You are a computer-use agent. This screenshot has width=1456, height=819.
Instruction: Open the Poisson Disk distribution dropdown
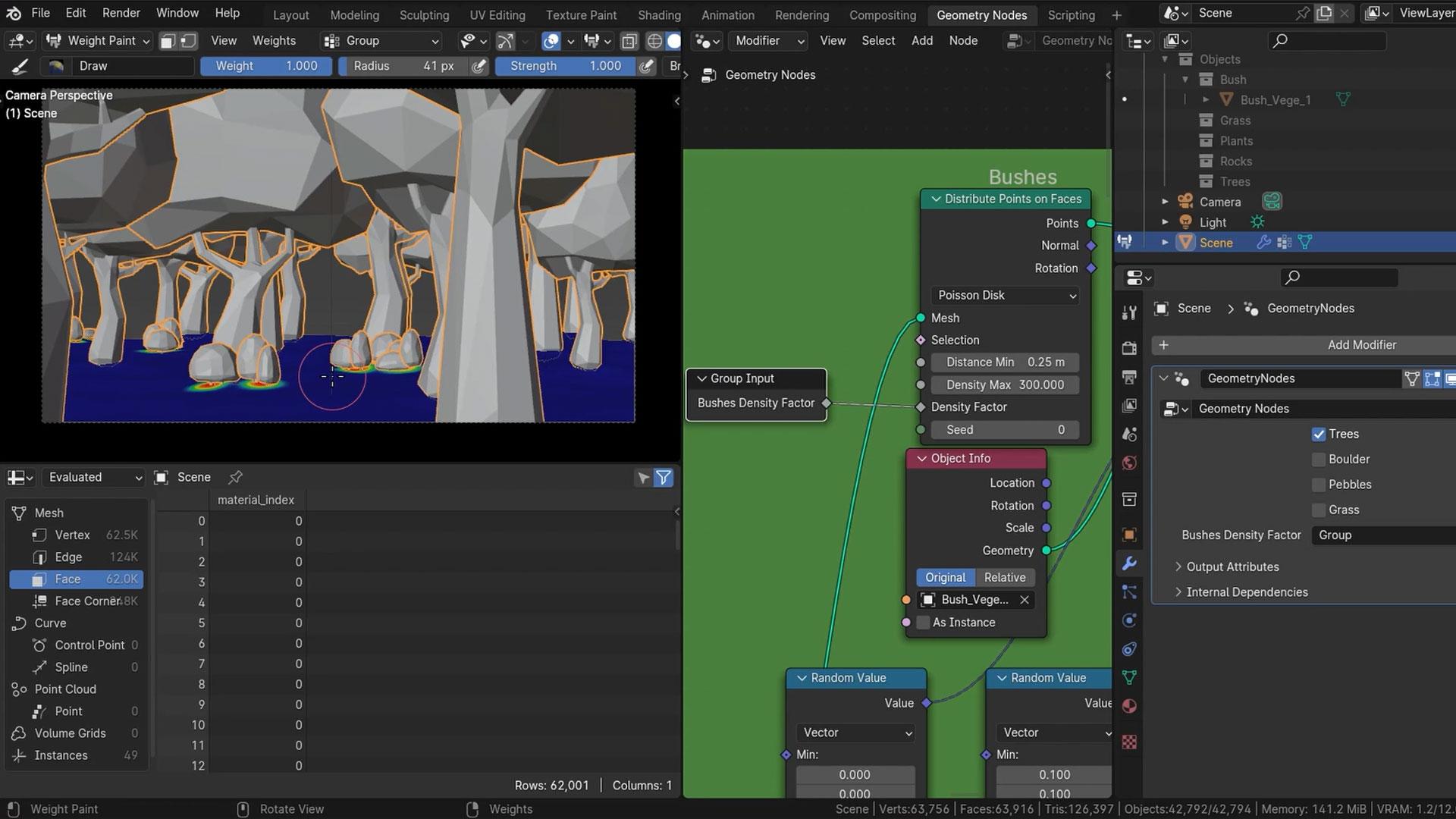(1005, 296)
